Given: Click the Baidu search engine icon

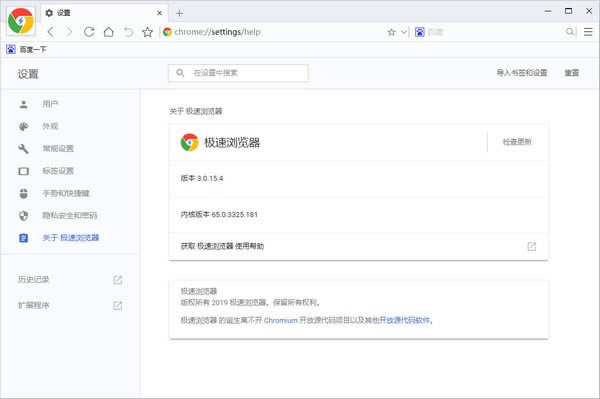Looking at the screenshot, I should click(x=419, y=32).
